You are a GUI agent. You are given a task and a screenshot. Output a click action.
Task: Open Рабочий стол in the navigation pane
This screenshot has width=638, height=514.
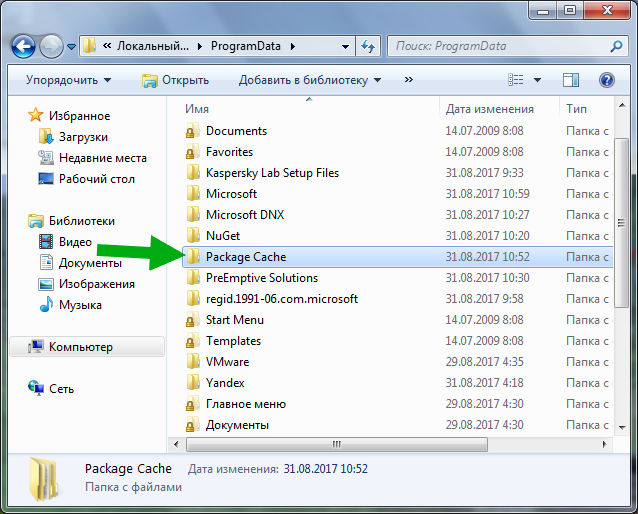pyautogui.click(x=86, y=179)
